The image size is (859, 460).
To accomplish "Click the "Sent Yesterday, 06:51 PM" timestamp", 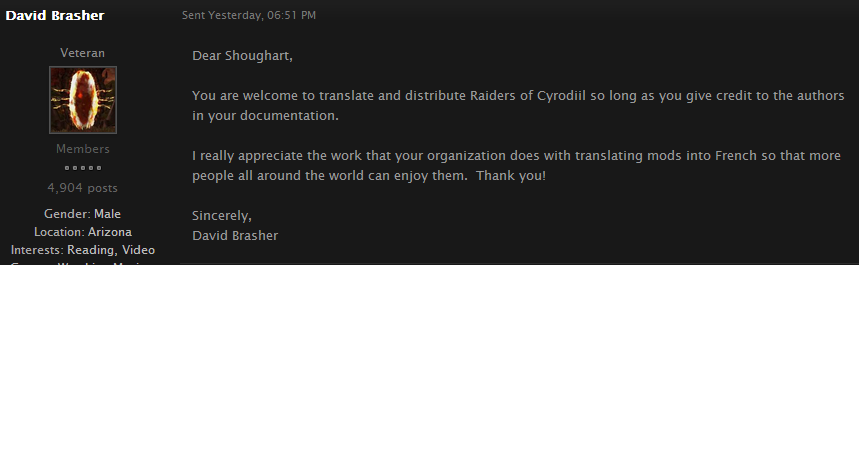I will [x=249, y=15].
